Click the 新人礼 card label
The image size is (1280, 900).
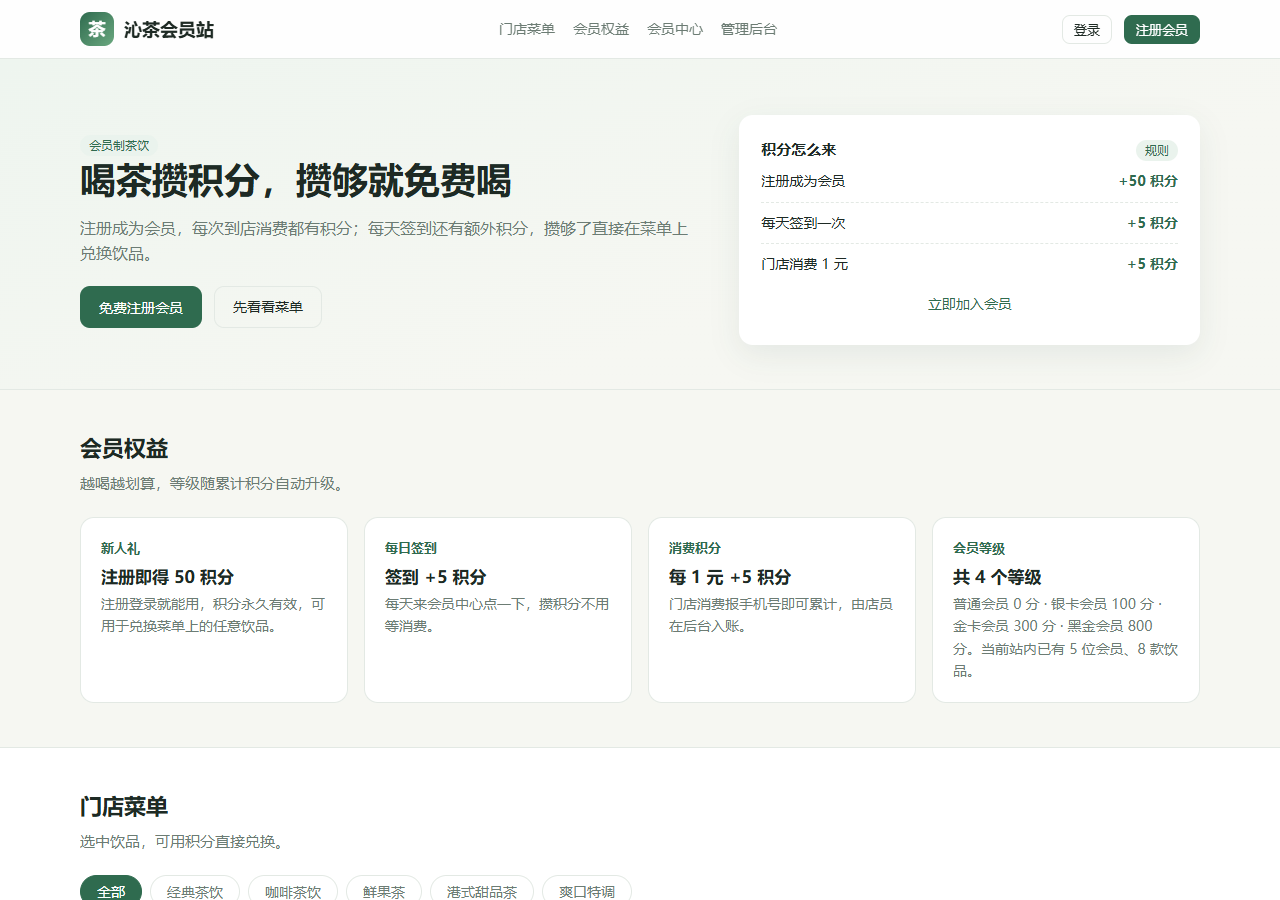click(x=120, y=549)
